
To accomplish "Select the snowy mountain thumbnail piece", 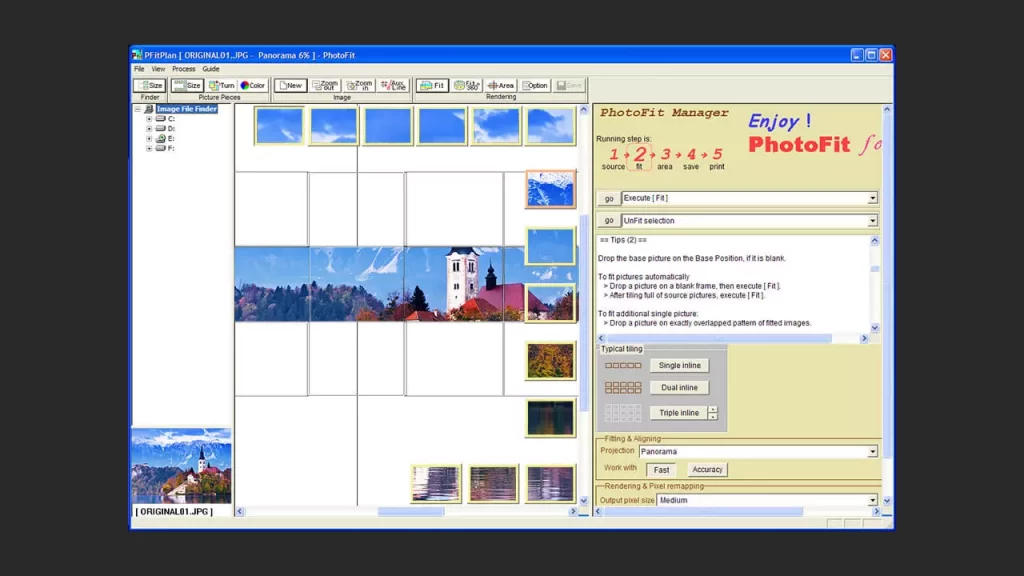I will pos(551,189).
